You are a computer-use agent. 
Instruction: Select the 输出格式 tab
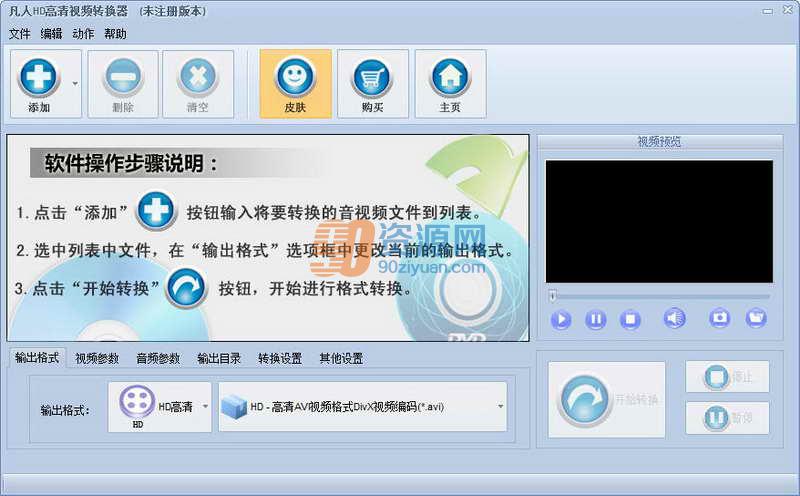37,358
